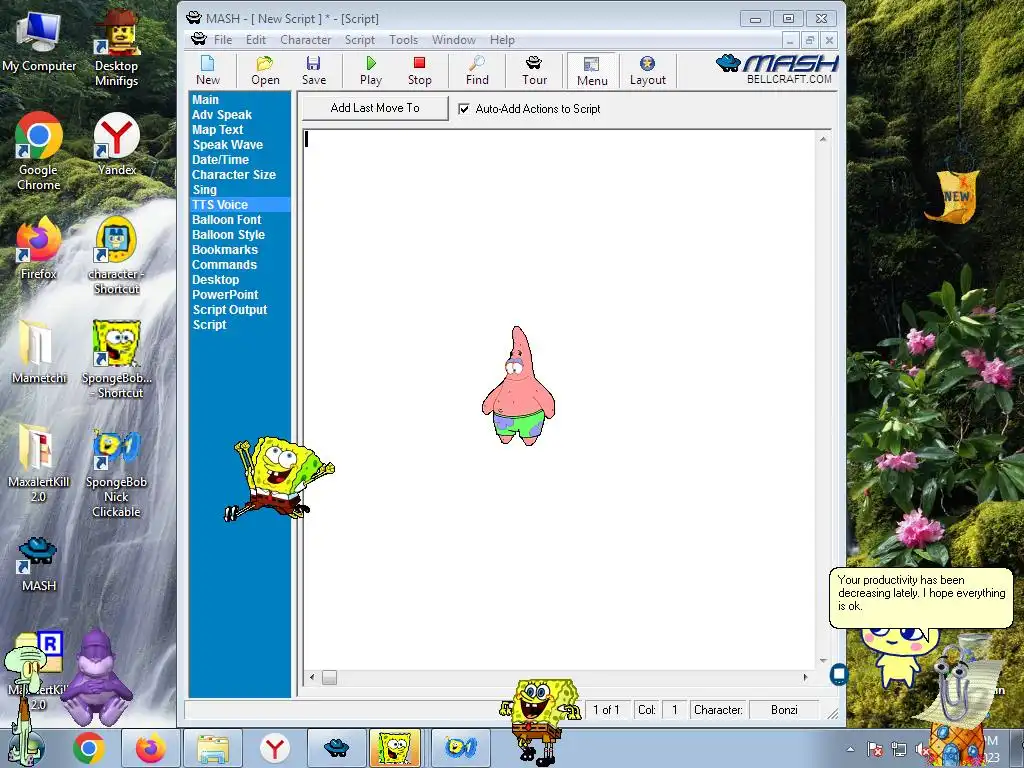Image resolution: width=1024 pixels, height=768 pixels.
Task: Open Script Output in the sidebar
Action: [230, 310]
